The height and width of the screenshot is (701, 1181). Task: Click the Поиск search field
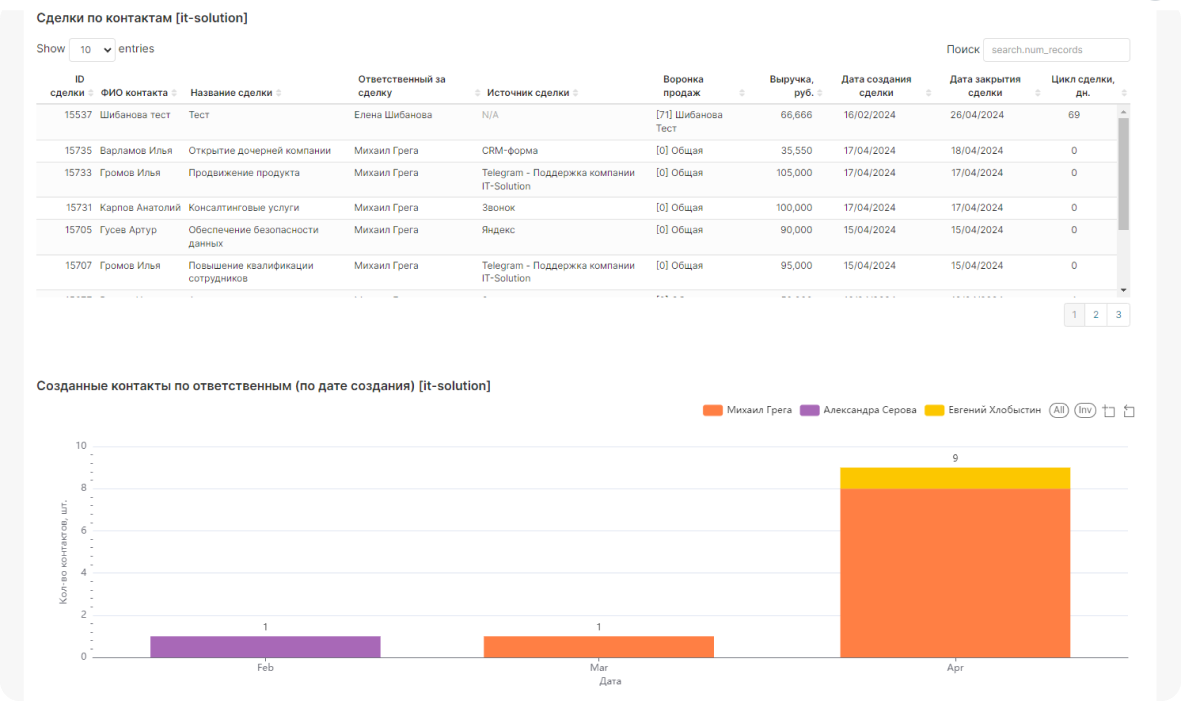tap(1056, 49)
